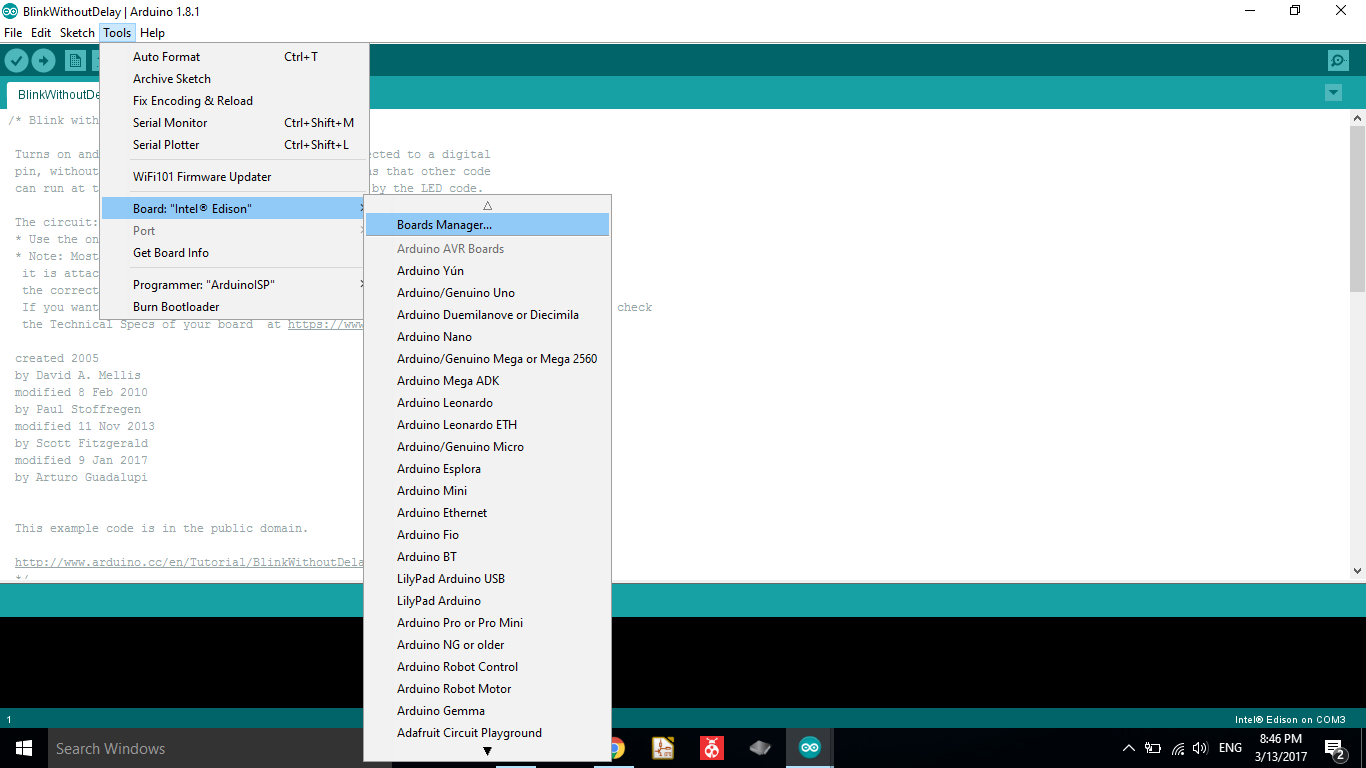
Task: Click the Wi-Fi network tray icon
Action: click(1178, 748)
